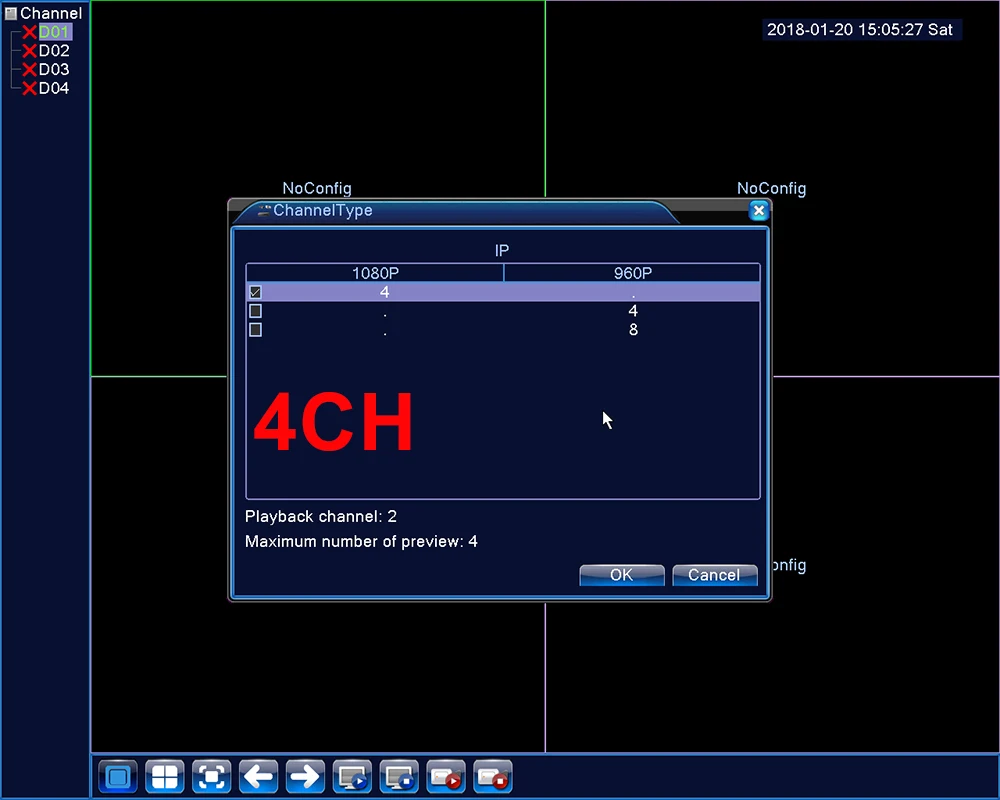Select channel D01 in tree

54,32
